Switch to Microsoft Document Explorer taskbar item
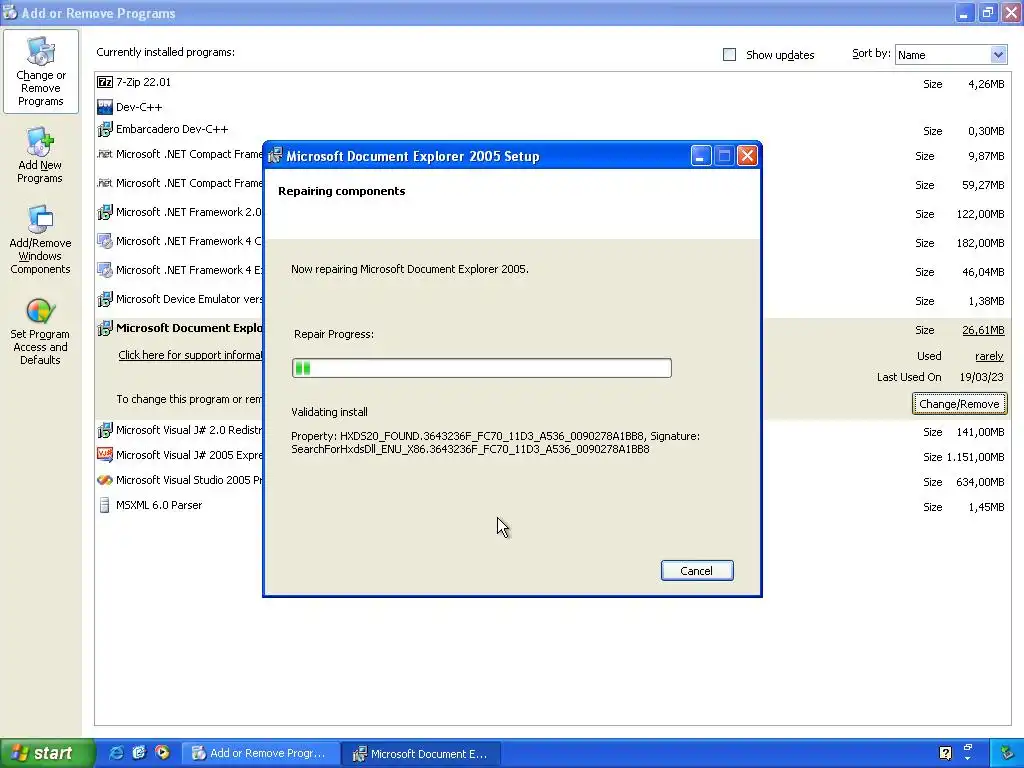Viewport: 1024px width, 768px height. [x=421, y=753]
